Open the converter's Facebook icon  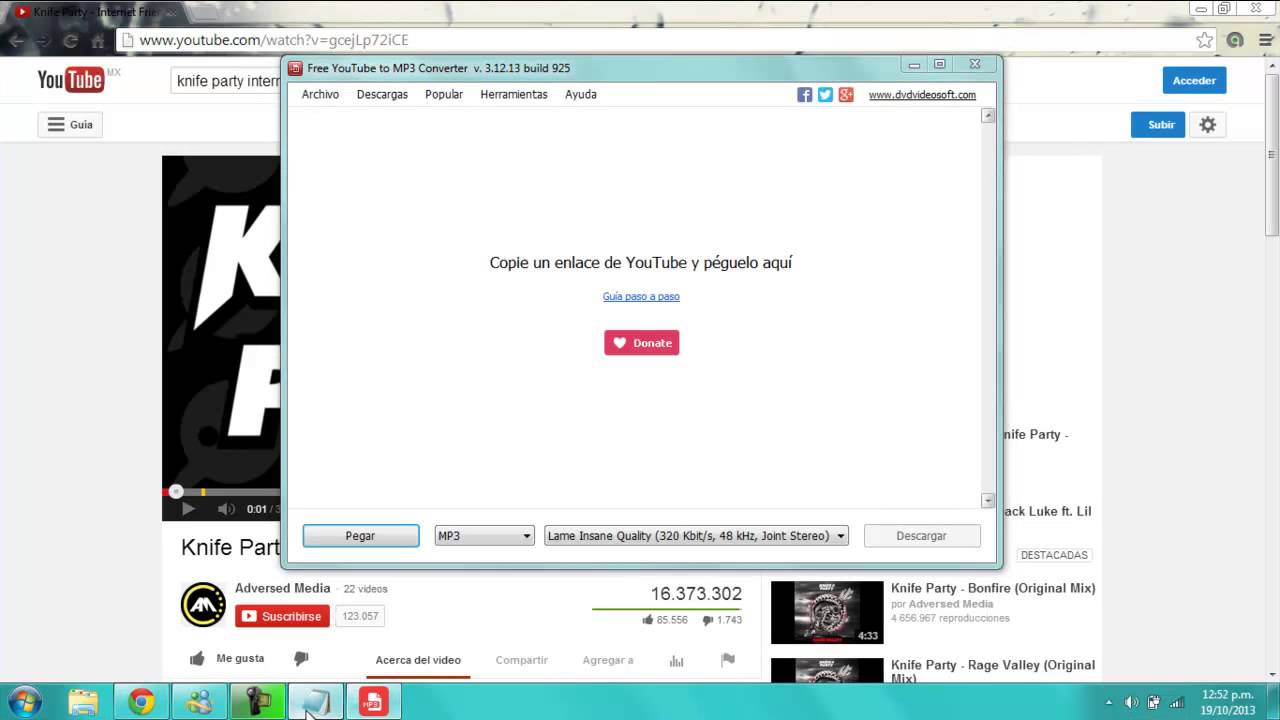804,95
